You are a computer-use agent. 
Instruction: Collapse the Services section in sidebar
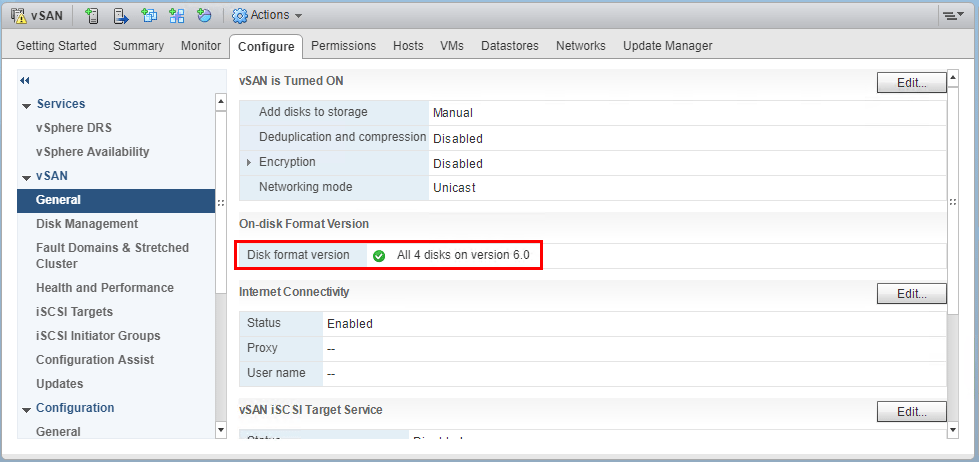click(26, 104)
